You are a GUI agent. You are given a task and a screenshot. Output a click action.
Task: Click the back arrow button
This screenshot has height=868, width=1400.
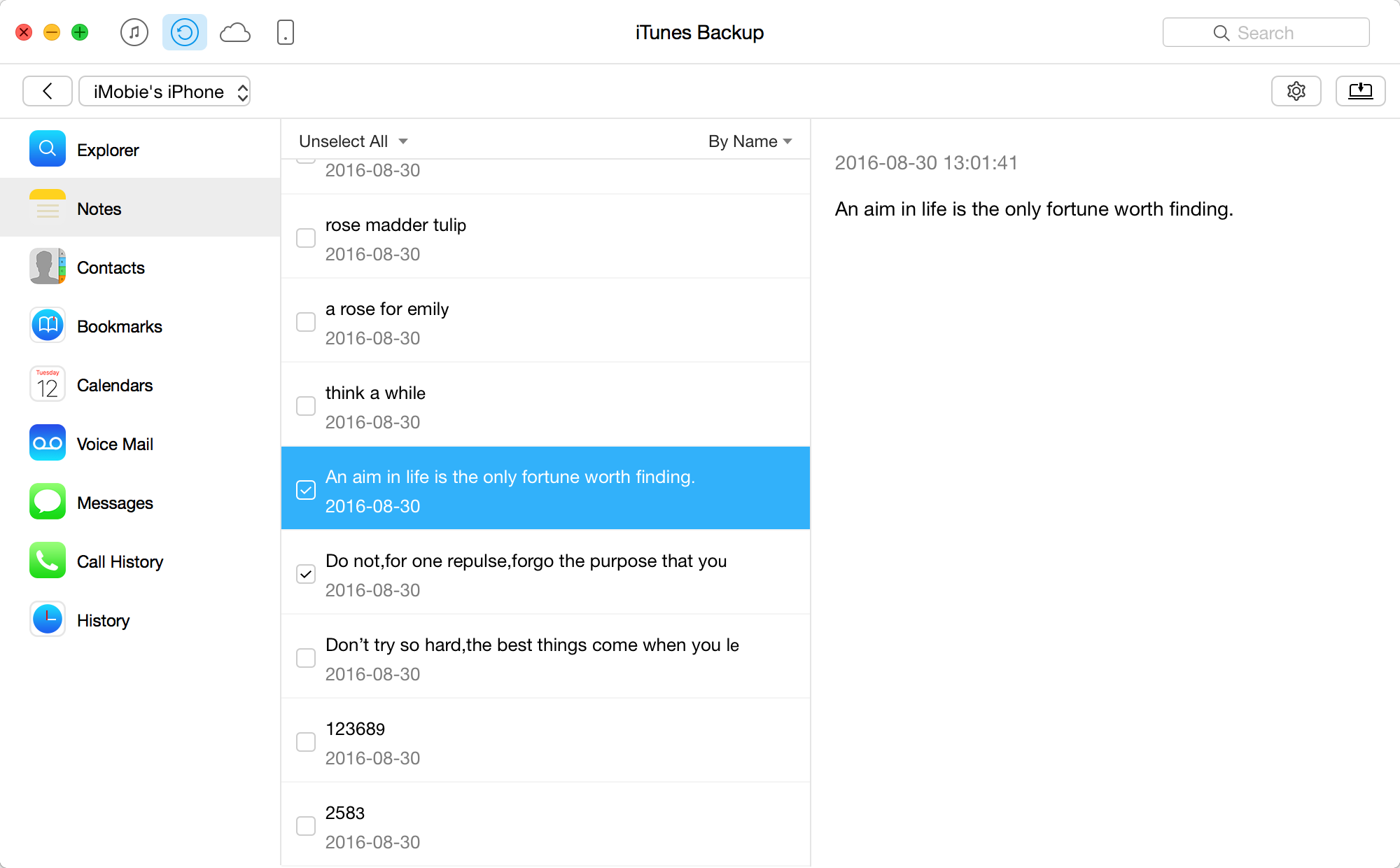point(48,91)
